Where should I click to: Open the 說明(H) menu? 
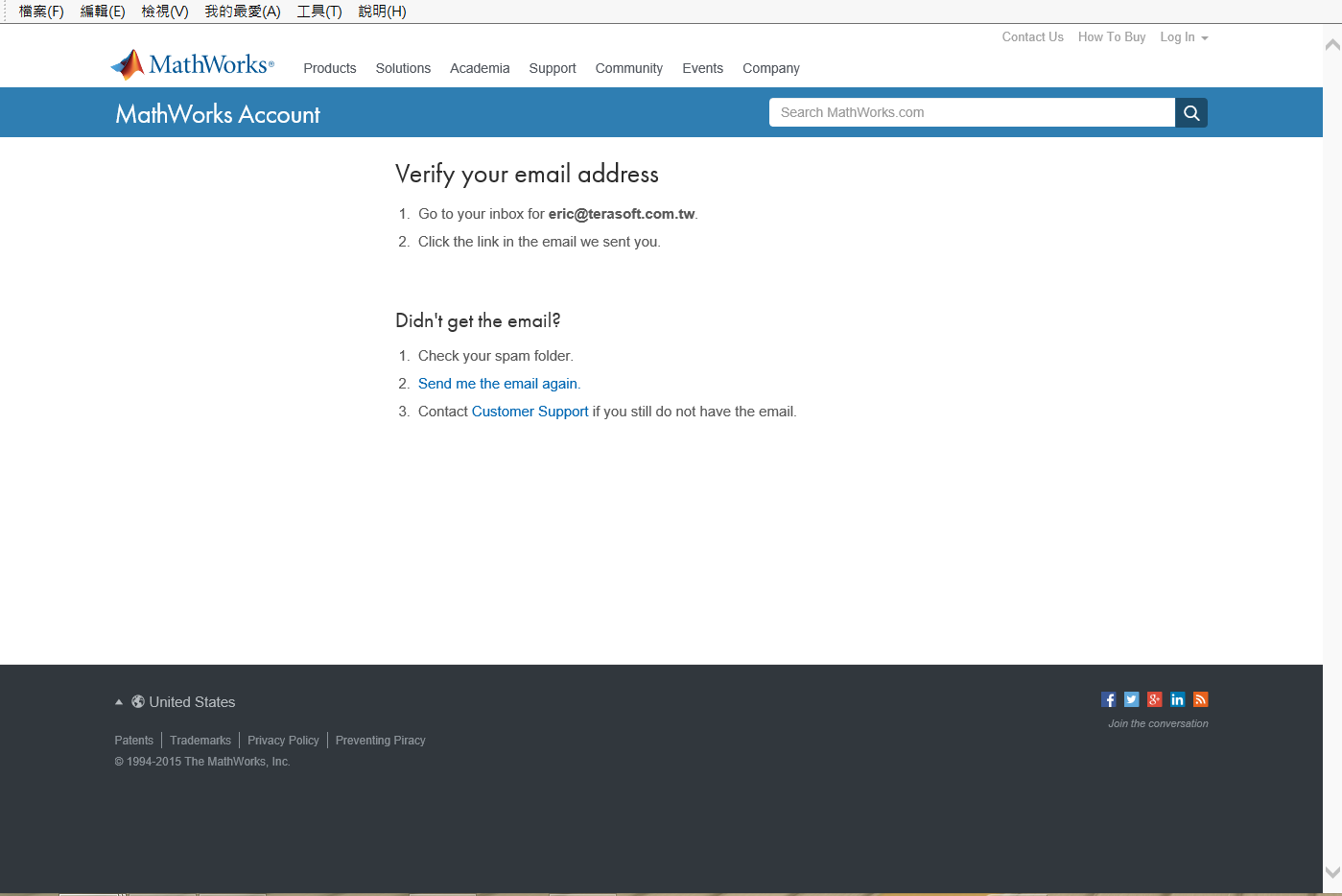coord(382,12)
